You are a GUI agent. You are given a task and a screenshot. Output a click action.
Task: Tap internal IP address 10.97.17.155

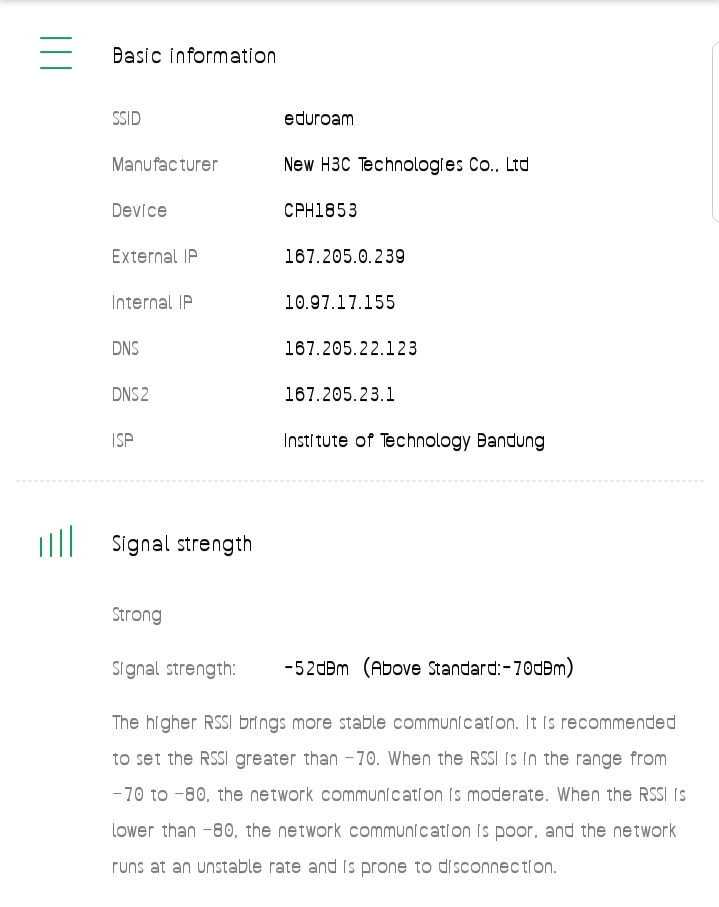(x=340, y=303)
